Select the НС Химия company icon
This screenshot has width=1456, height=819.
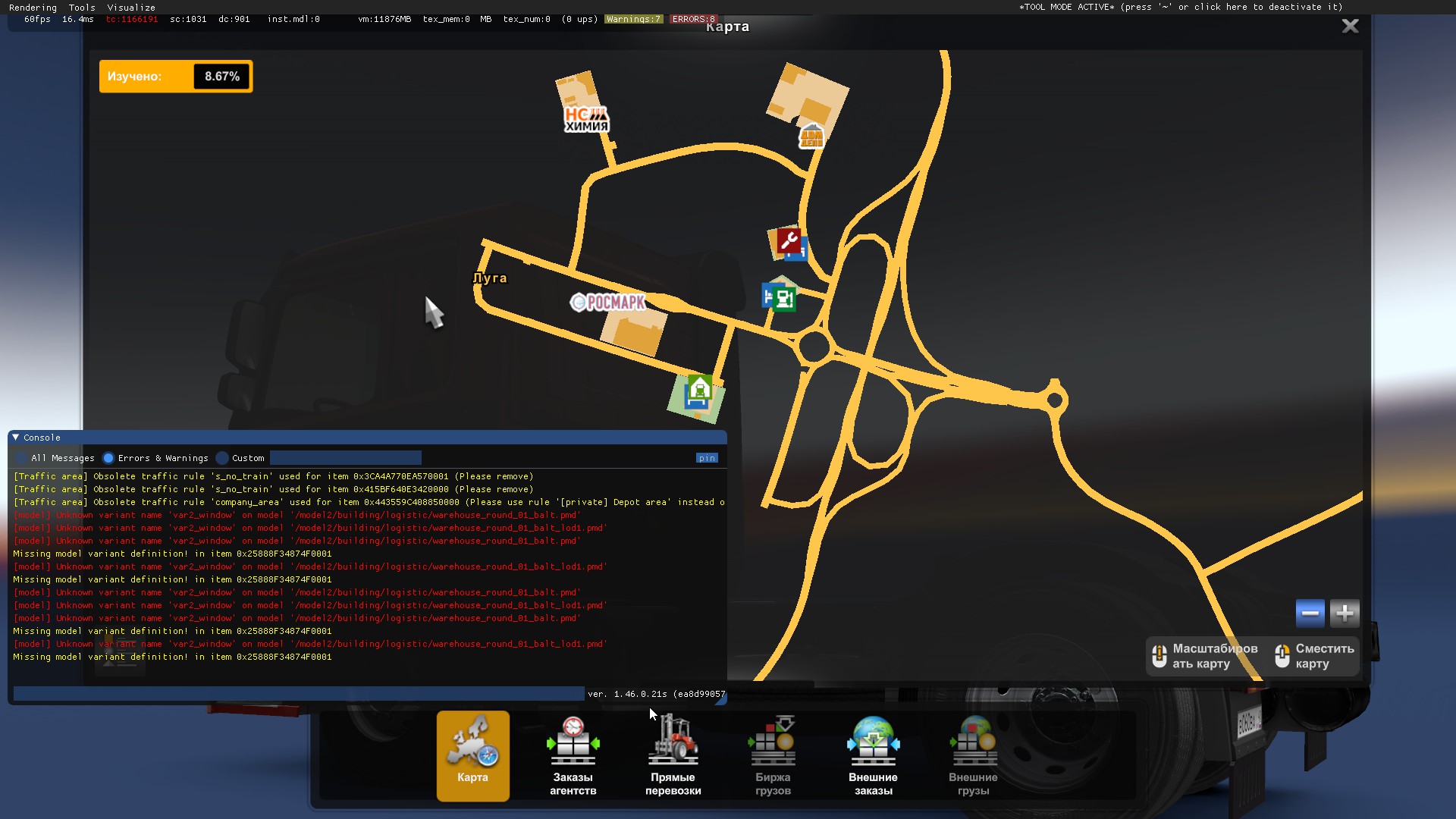[x=586, y=119]
